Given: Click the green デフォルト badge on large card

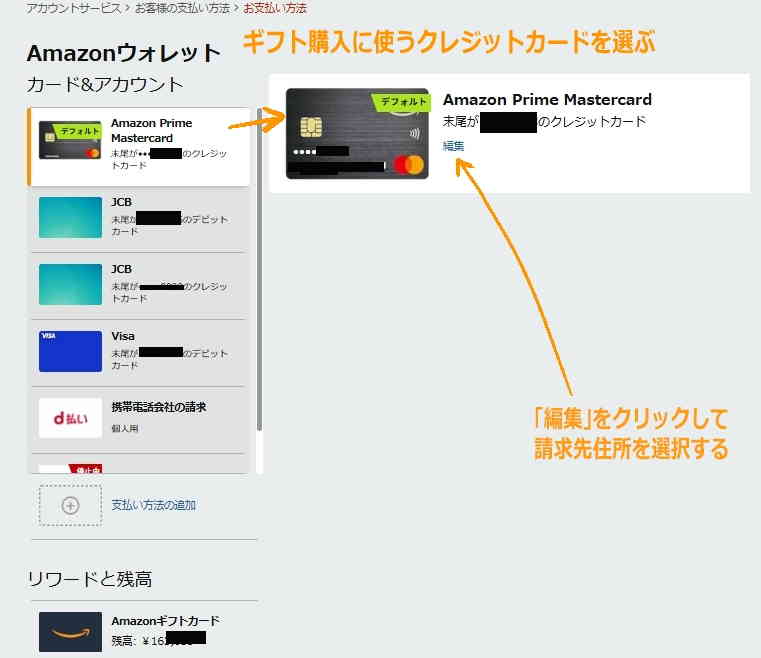Looking at the screenshot, I should click(401, 102).
